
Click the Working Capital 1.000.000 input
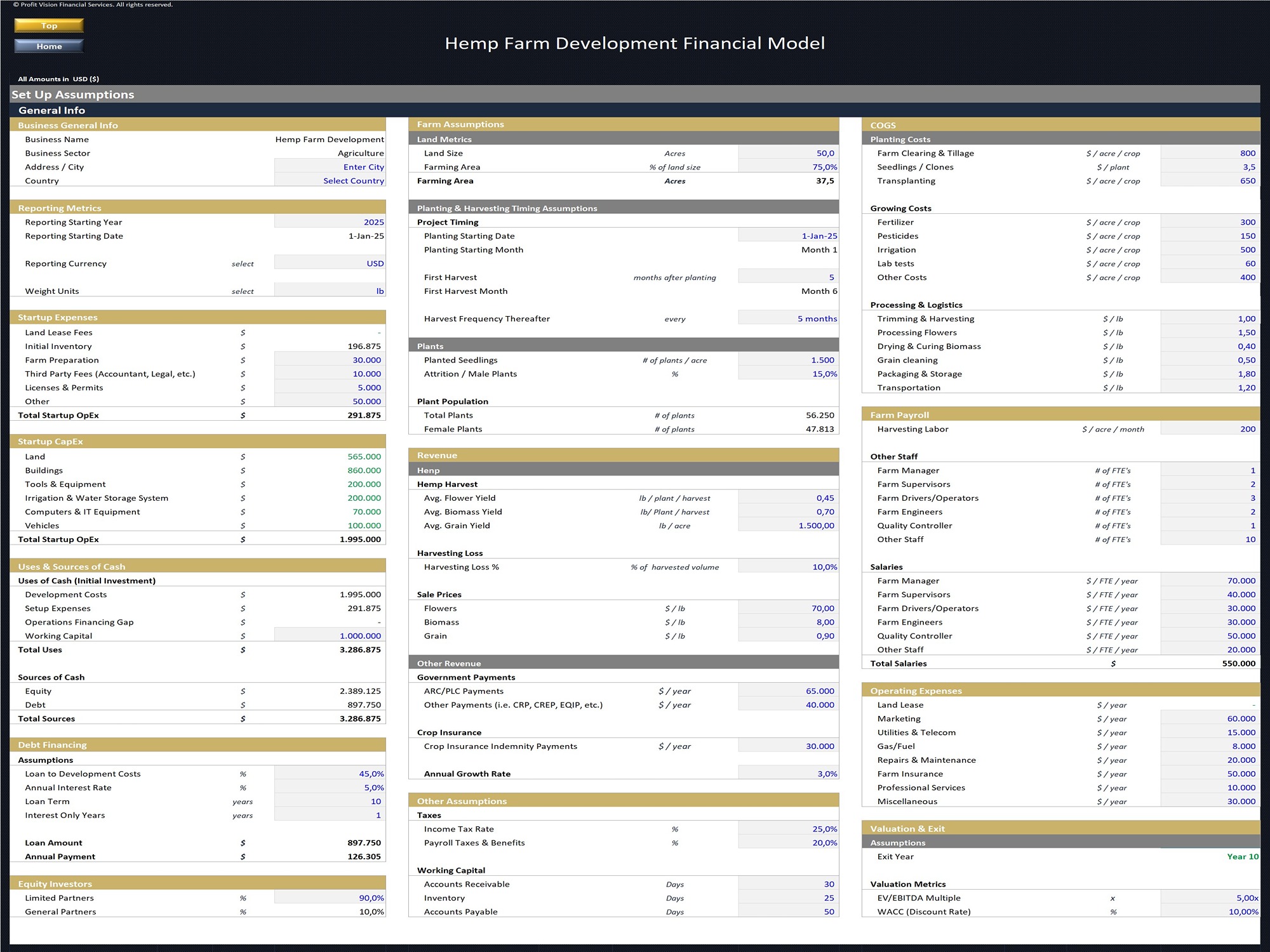[330, 636]
